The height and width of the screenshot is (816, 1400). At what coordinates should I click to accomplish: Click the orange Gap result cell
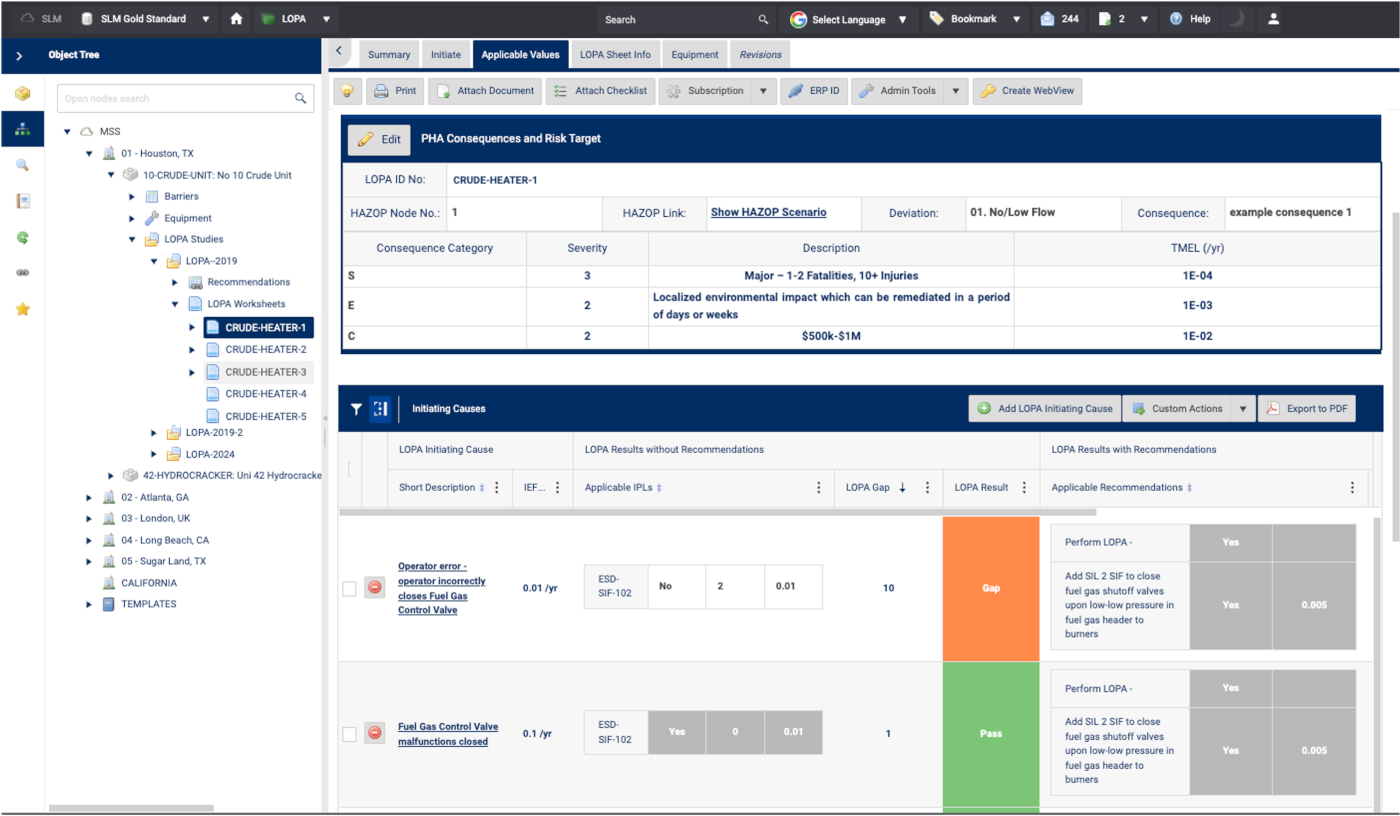(x=991, y=589)
